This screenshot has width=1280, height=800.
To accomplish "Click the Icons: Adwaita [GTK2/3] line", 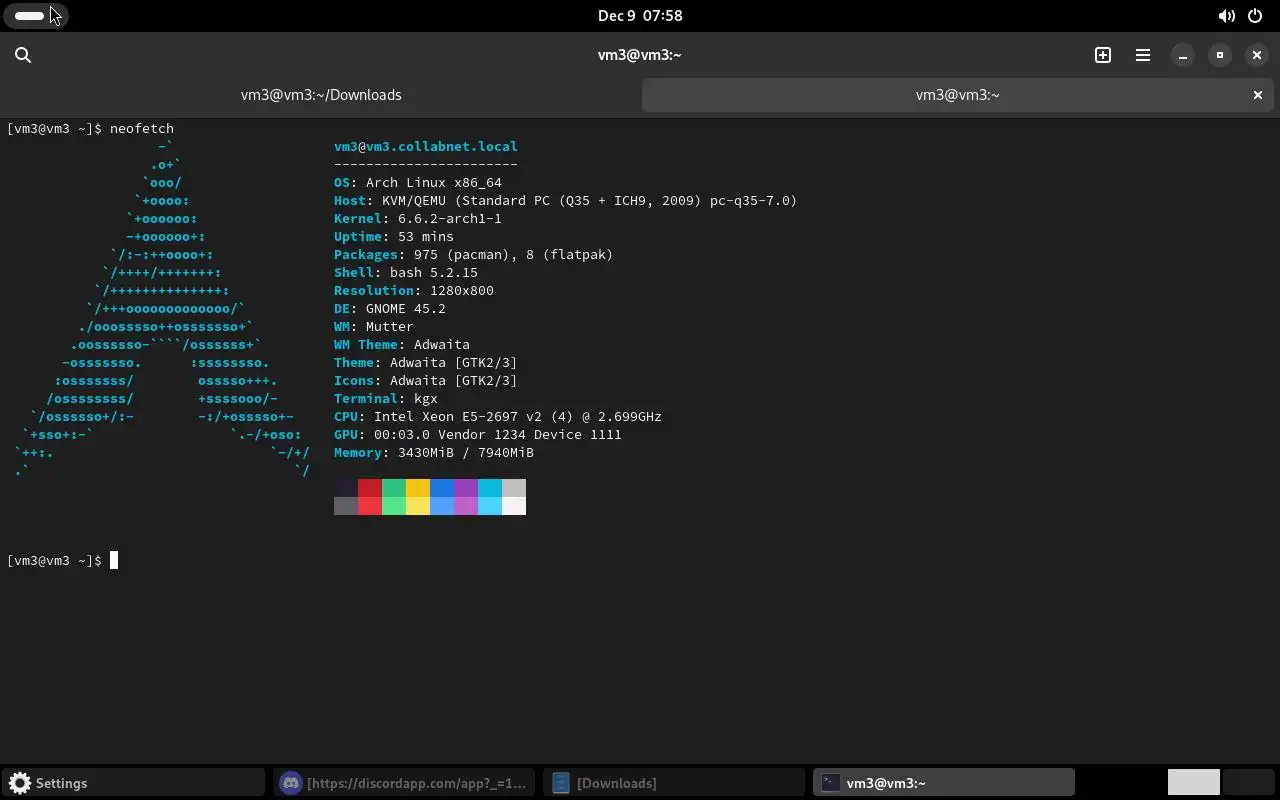I will pos(426,380).
